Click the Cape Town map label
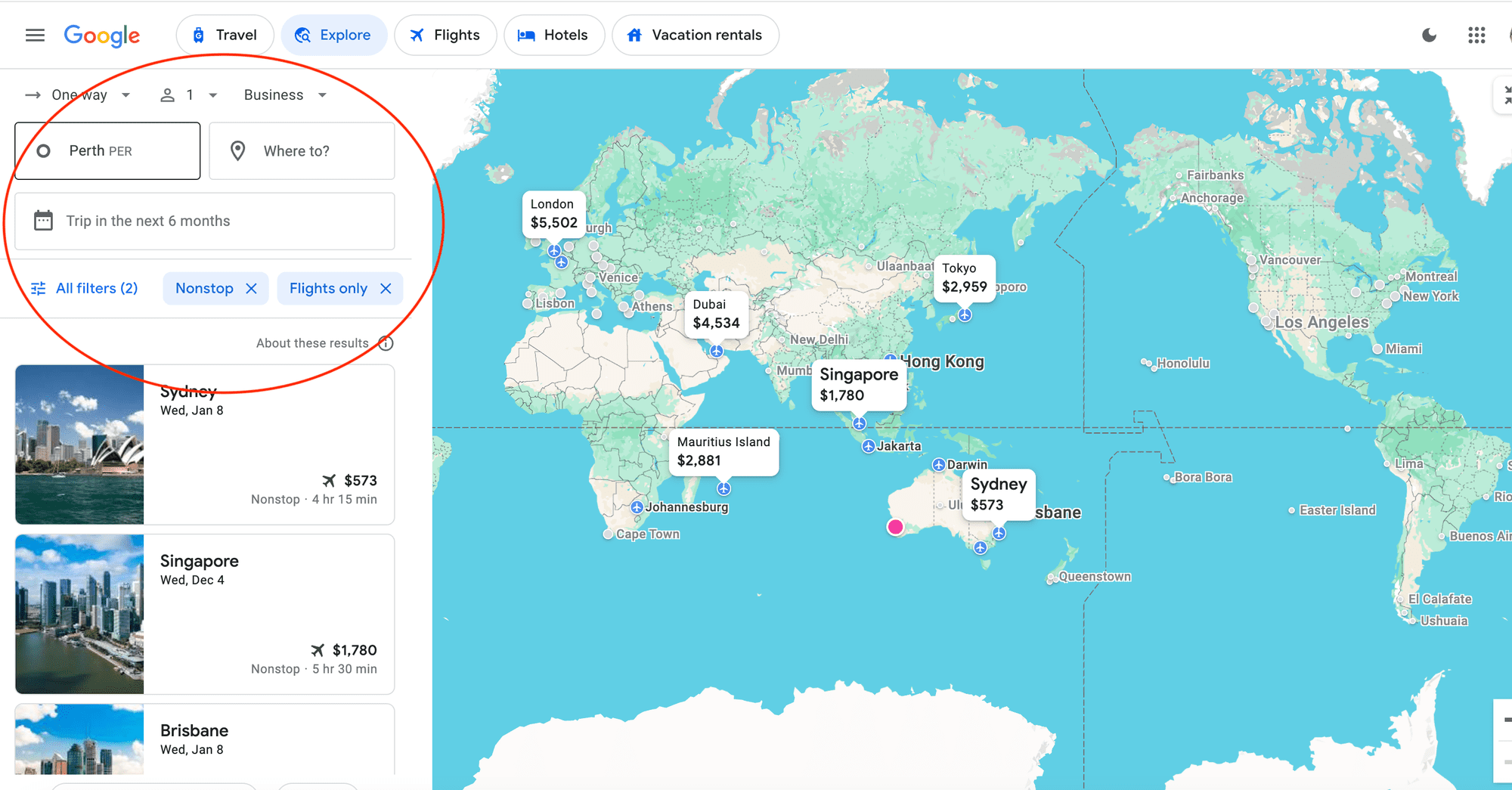 [x=647, y=534]
